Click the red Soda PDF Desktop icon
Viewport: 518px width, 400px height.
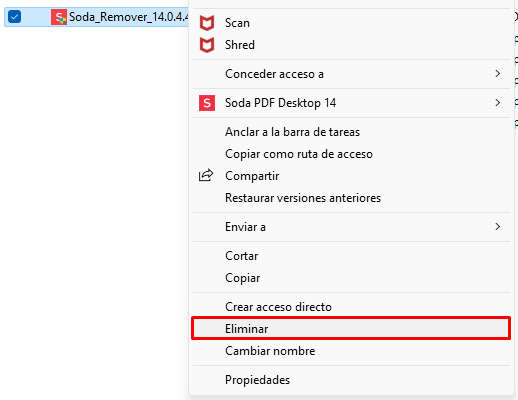click(207, 103)
